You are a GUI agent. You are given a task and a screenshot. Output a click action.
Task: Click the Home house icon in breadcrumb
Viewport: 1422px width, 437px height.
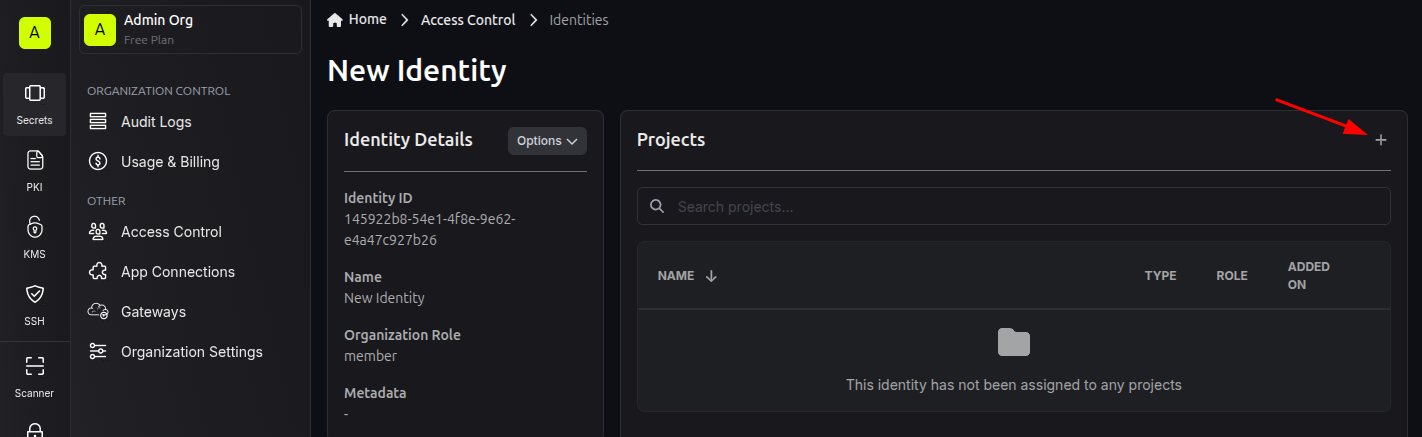tap(335, 20)
